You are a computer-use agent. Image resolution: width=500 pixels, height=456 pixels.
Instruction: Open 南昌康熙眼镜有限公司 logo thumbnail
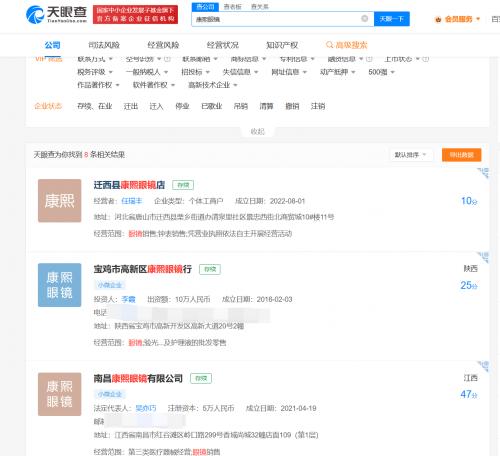(x=60, y=394)
